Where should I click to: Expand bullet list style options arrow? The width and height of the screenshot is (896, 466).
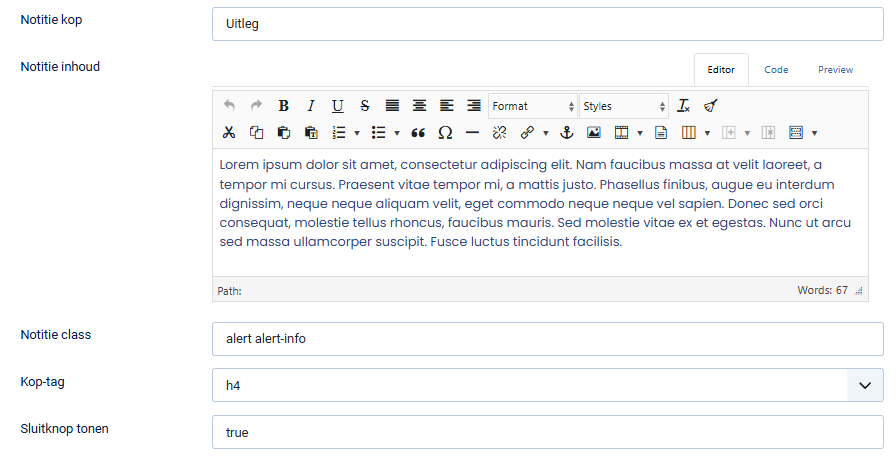397,133
